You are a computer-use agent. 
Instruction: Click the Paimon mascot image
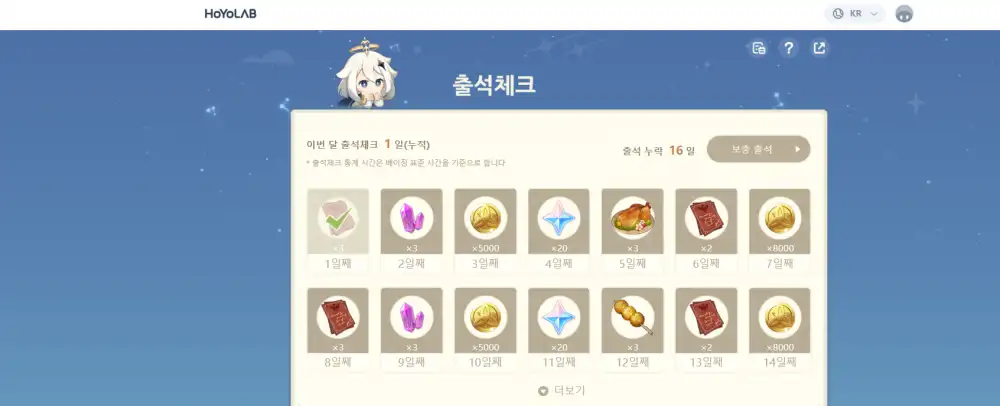click(x=364, y=74)
